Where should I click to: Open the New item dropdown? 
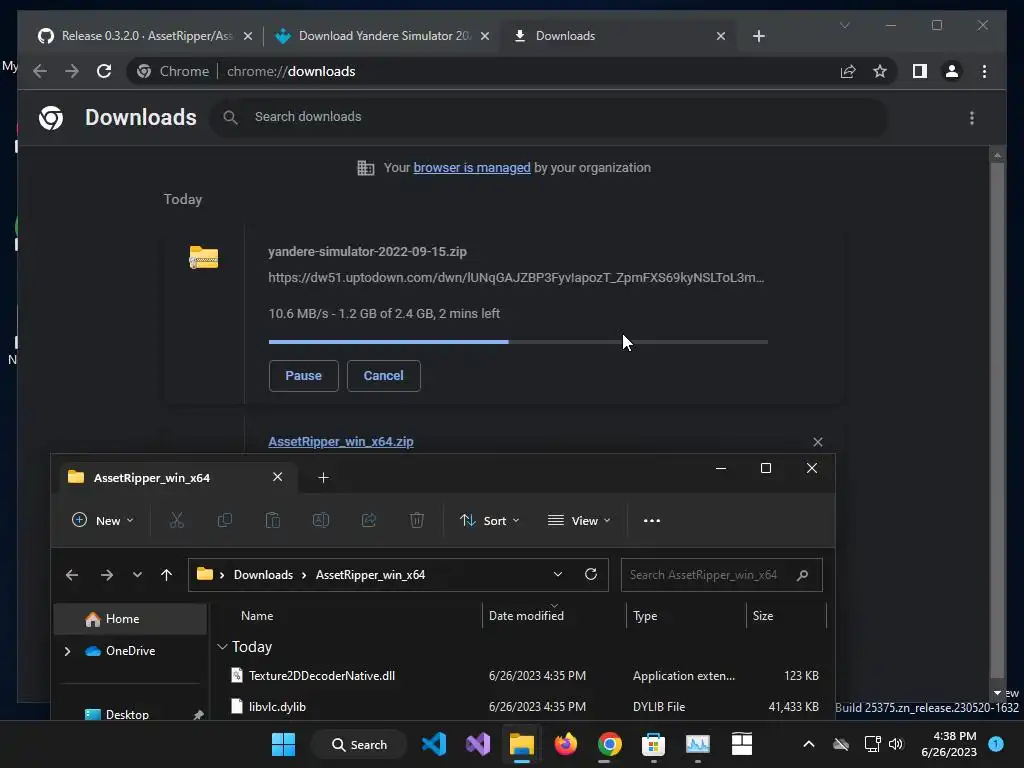pyautogui.click(x=103, y=520)
